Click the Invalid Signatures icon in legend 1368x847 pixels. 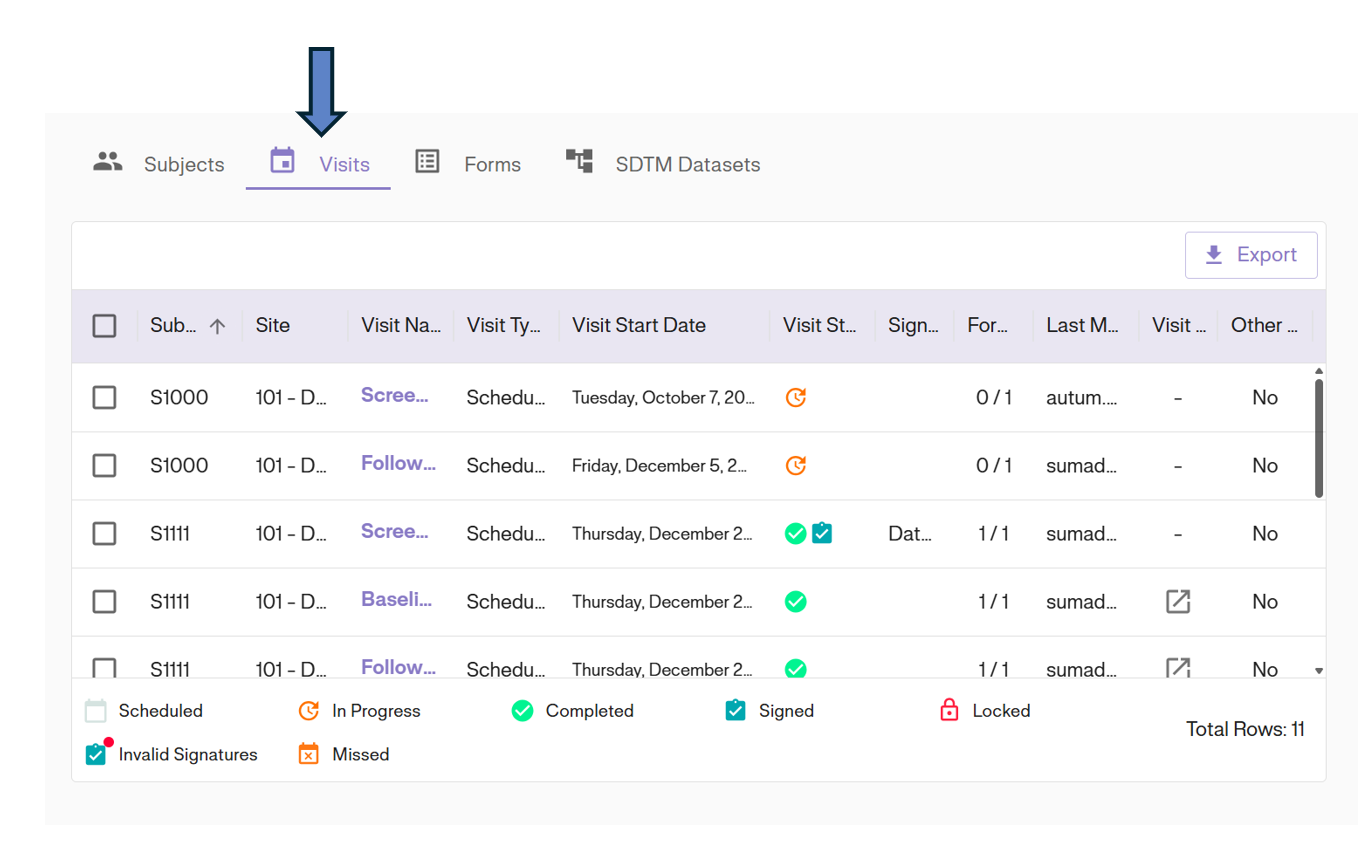coord(96,754)
